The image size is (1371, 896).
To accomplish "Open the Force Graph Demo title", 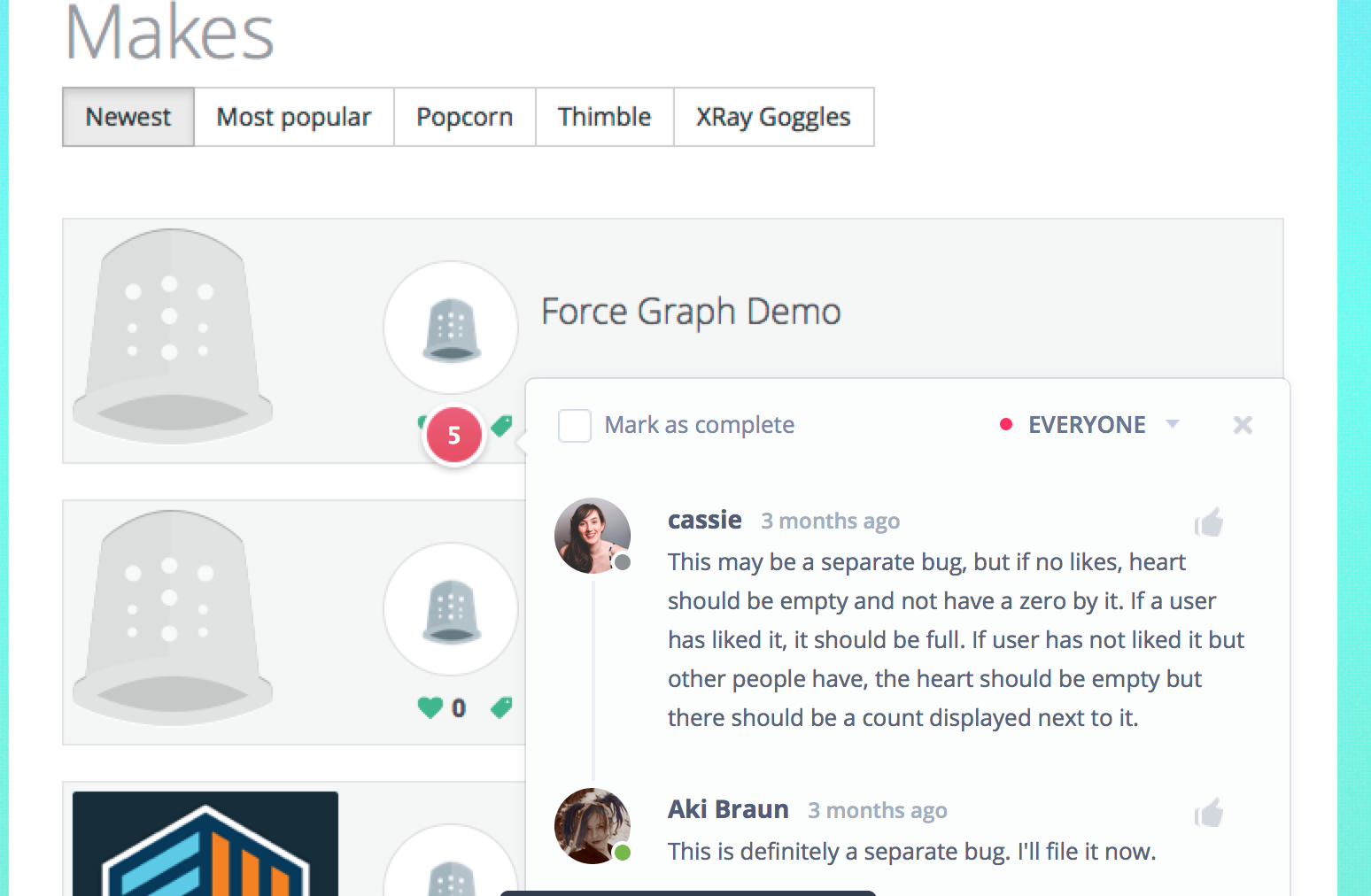I will coord(691,312).
